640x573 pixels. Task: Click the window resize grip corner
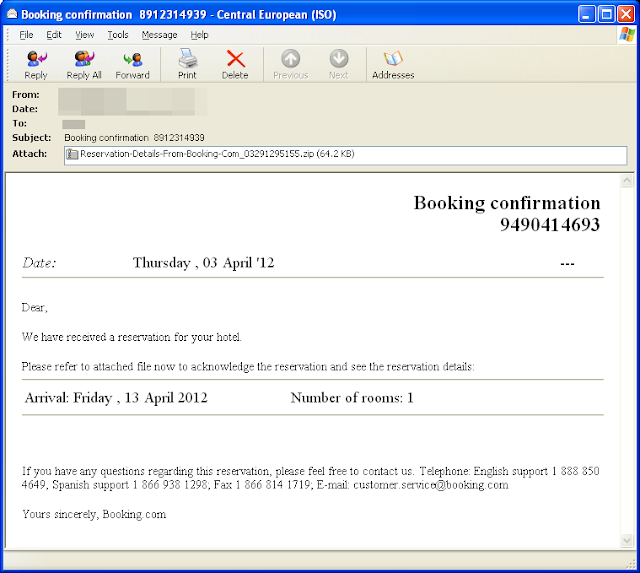(x=631, y=563)
